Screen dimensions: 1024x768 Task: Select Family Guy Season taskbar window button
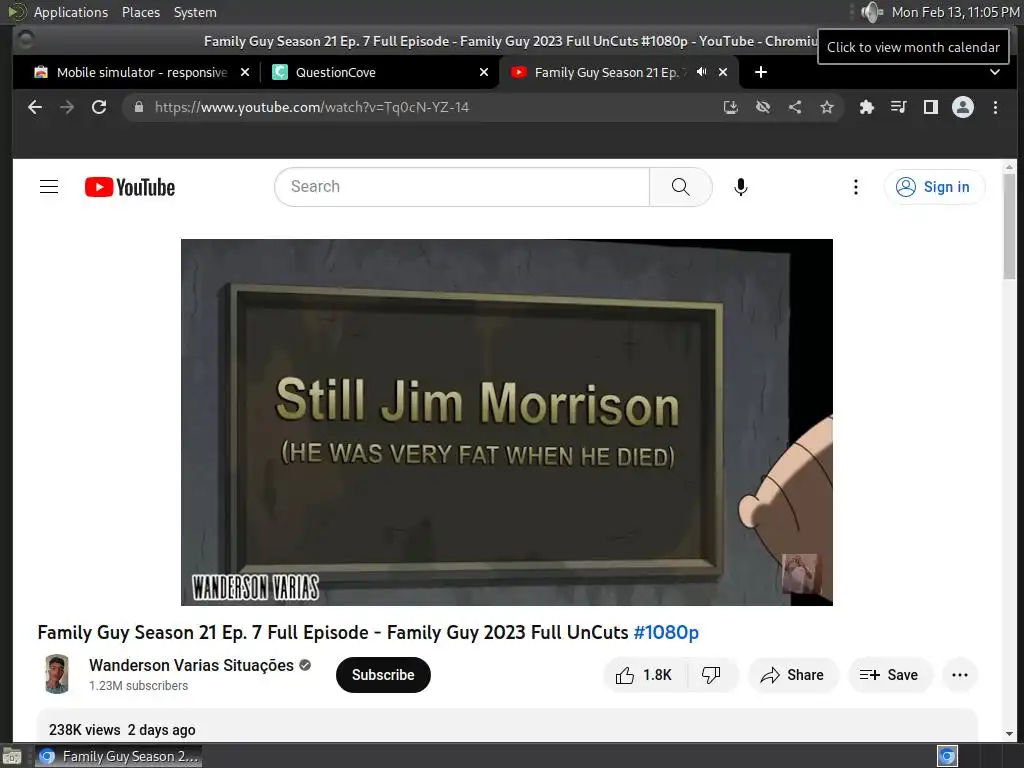click(x=118, y=756)
